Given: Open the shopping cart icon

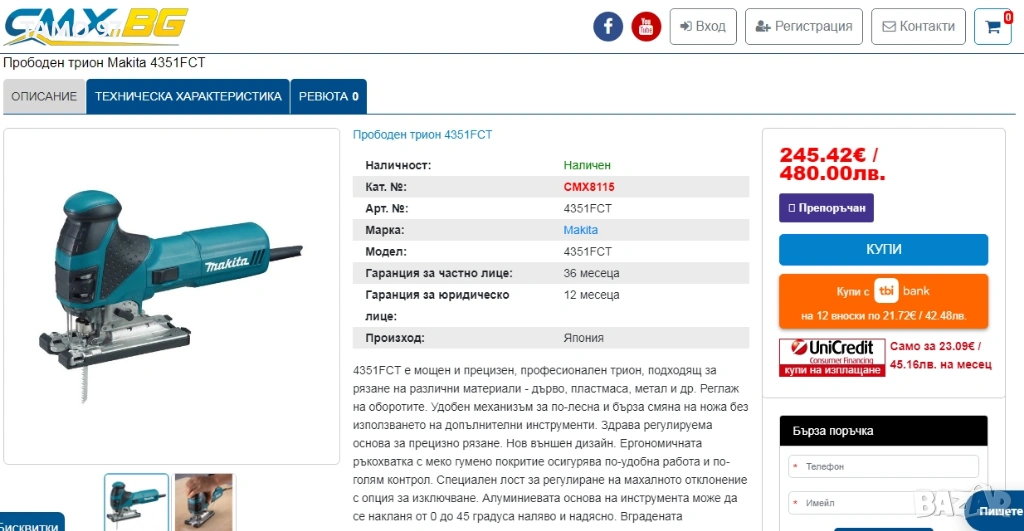Looking at the screenshot, I should [993, 27].
